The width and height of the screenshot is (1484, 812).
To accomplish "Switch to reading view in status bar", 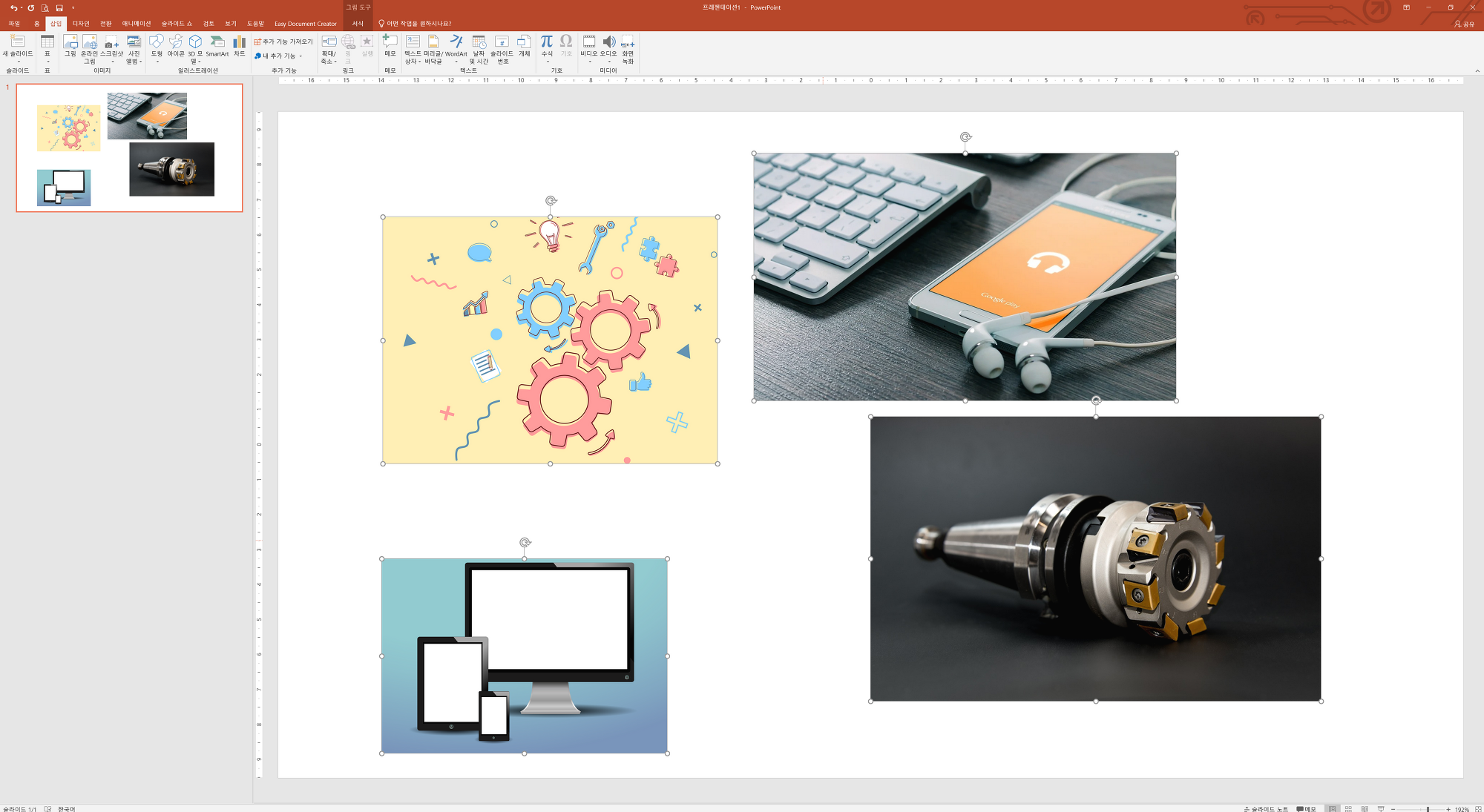I will coord(1365,809).
